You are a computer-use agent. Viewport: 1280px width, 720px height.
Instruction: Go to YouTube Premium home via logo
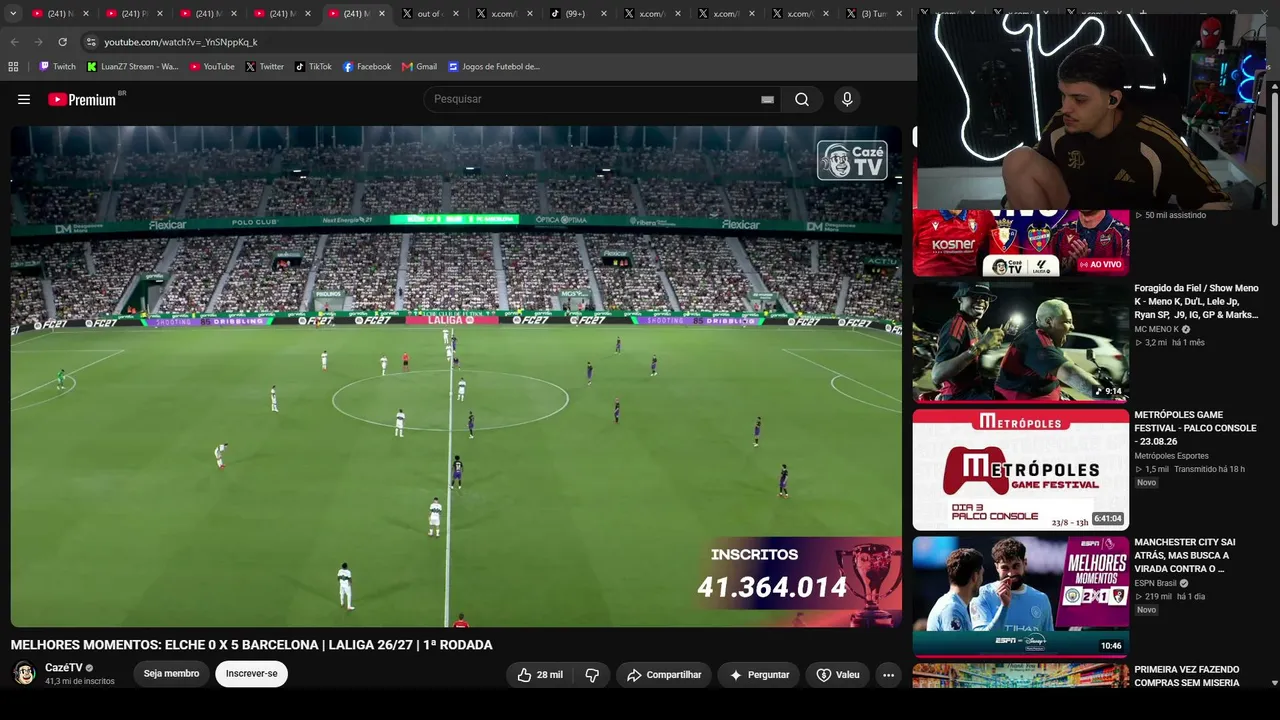click(x=83, y=99)
